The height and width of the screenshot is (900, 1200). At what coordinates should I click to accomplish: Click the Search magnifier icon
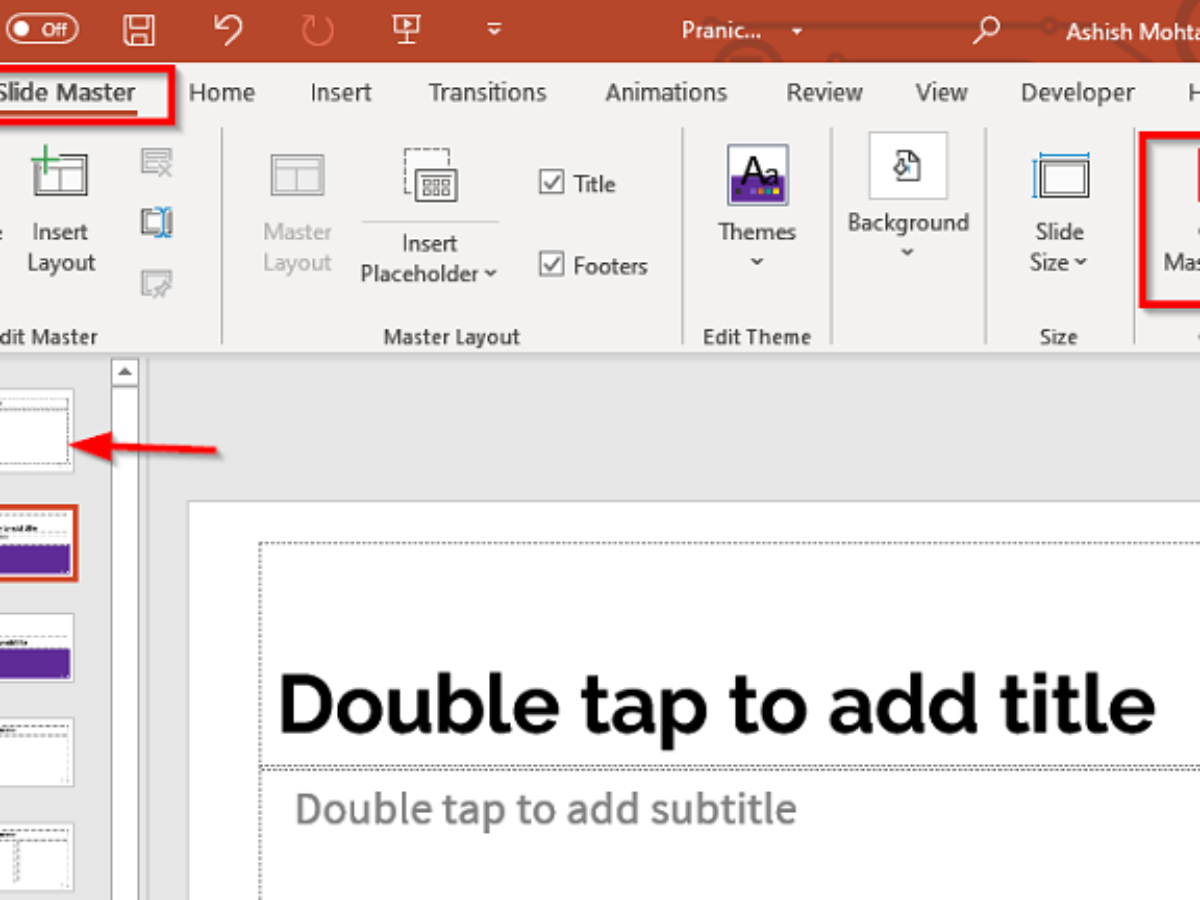pos(985,31)
